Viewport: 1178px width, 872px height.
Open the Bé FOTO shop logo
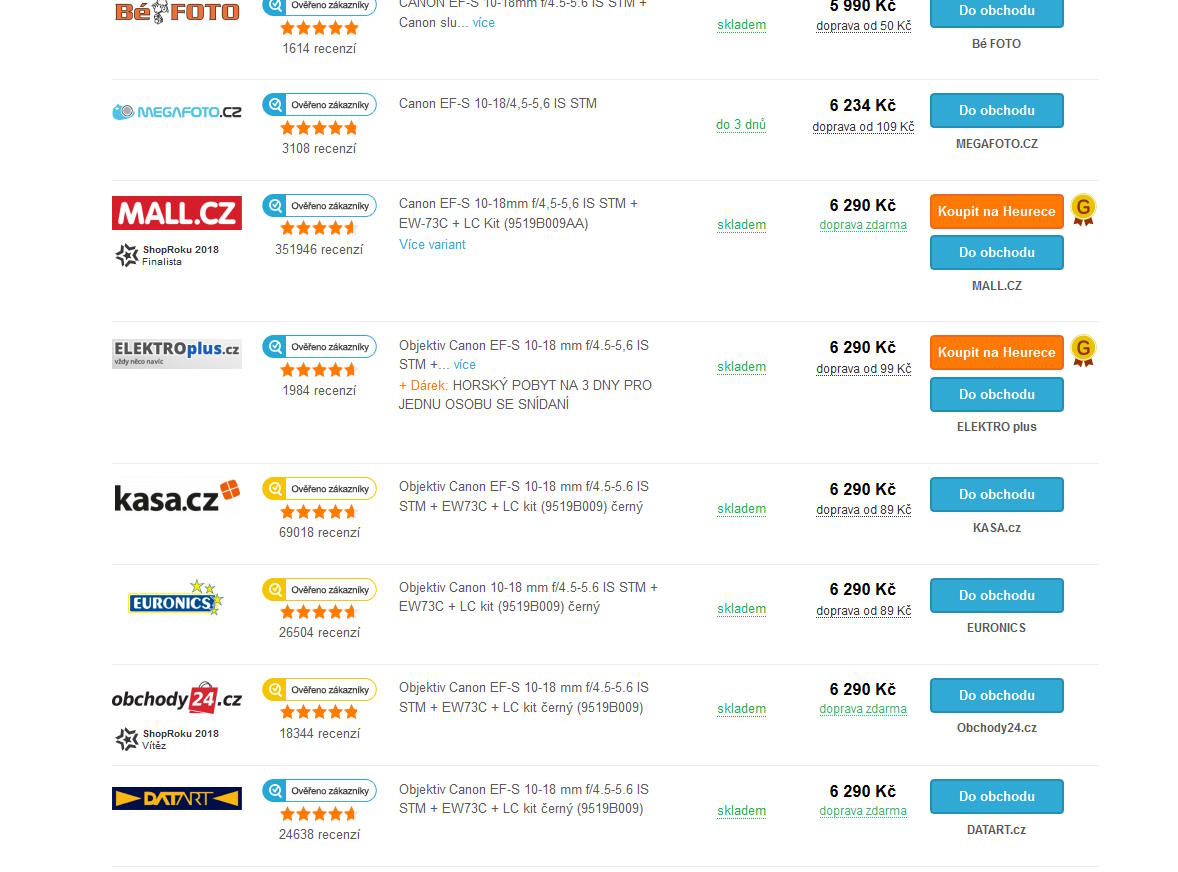tap(177, 11)
